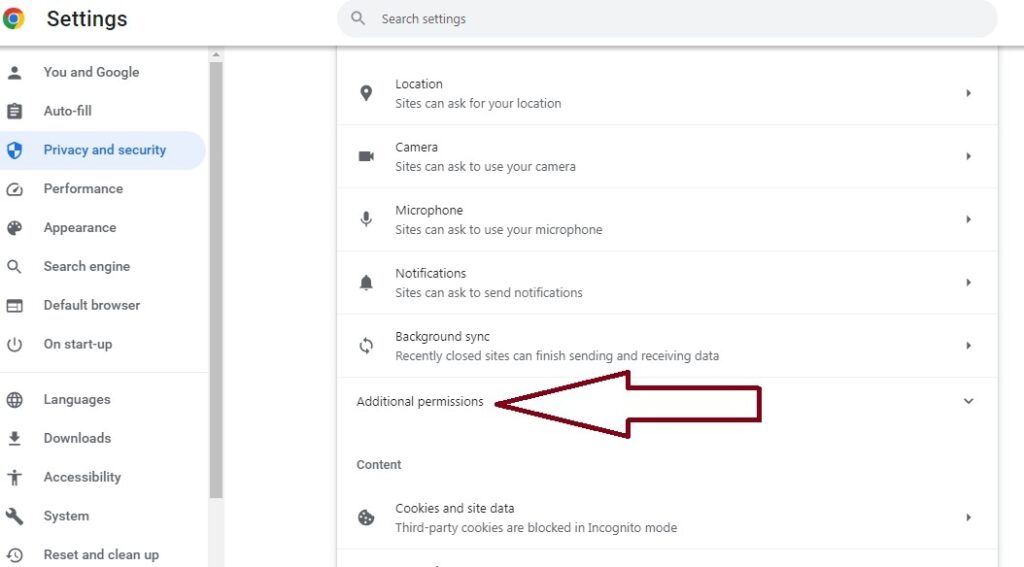Open Notifications permission arrow
Image resolution: width=1024 pixels, height=567 pixels.
click(x=968, y=282)
